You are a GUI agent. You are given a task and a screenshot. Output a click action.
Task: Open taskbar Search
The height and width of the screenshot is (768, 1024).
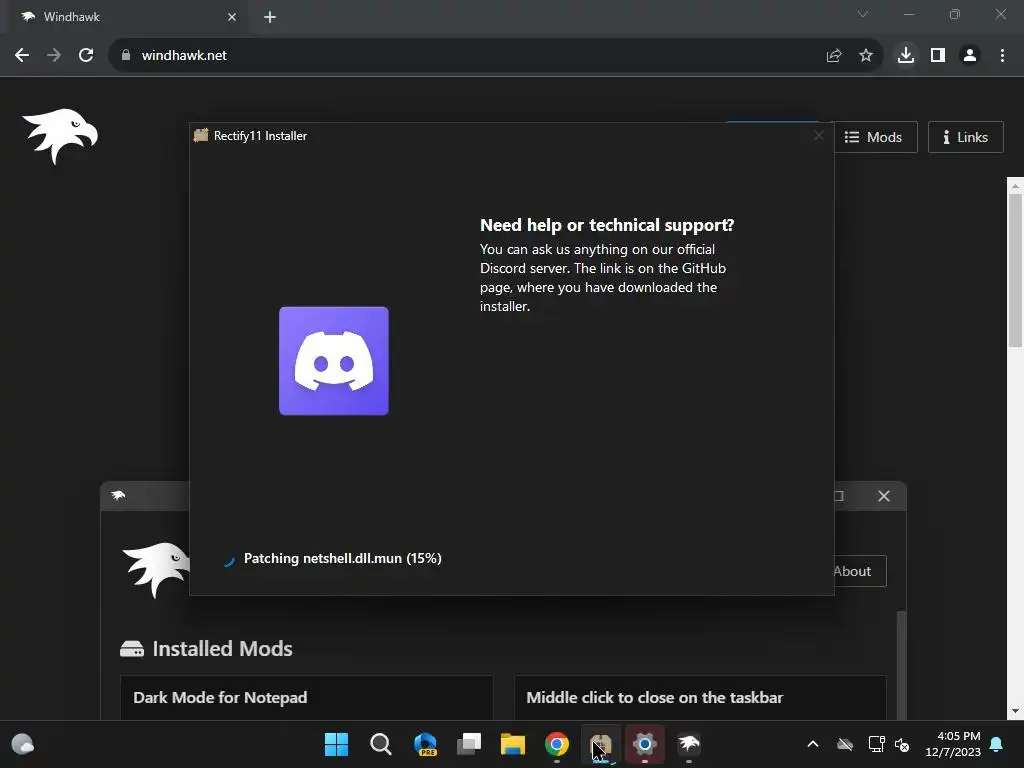381,744
